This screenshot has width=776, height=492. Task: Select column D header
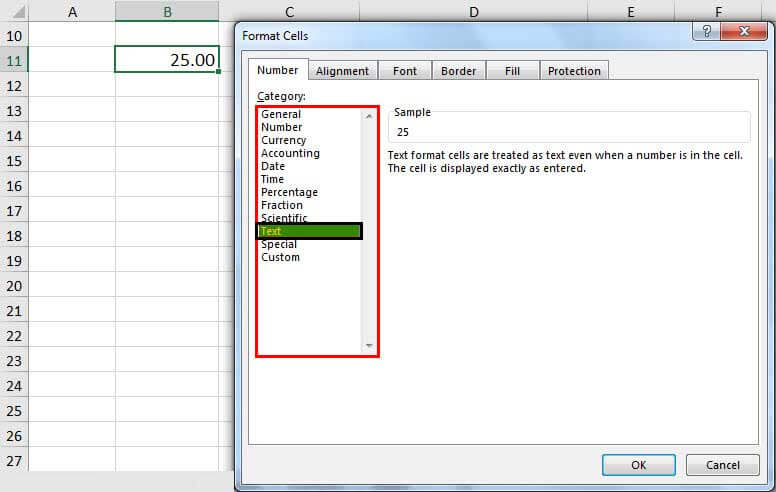(474, 11)
